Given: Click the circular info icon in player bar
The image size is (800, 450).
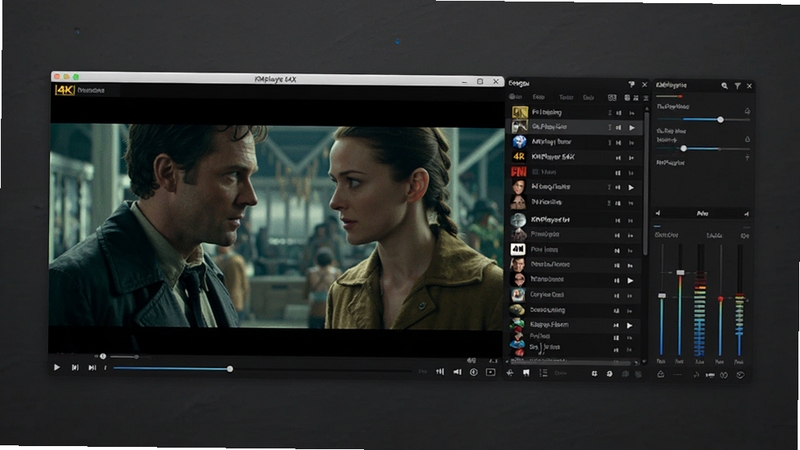Looking at the screenshot, I should click(x=473, y=372).
